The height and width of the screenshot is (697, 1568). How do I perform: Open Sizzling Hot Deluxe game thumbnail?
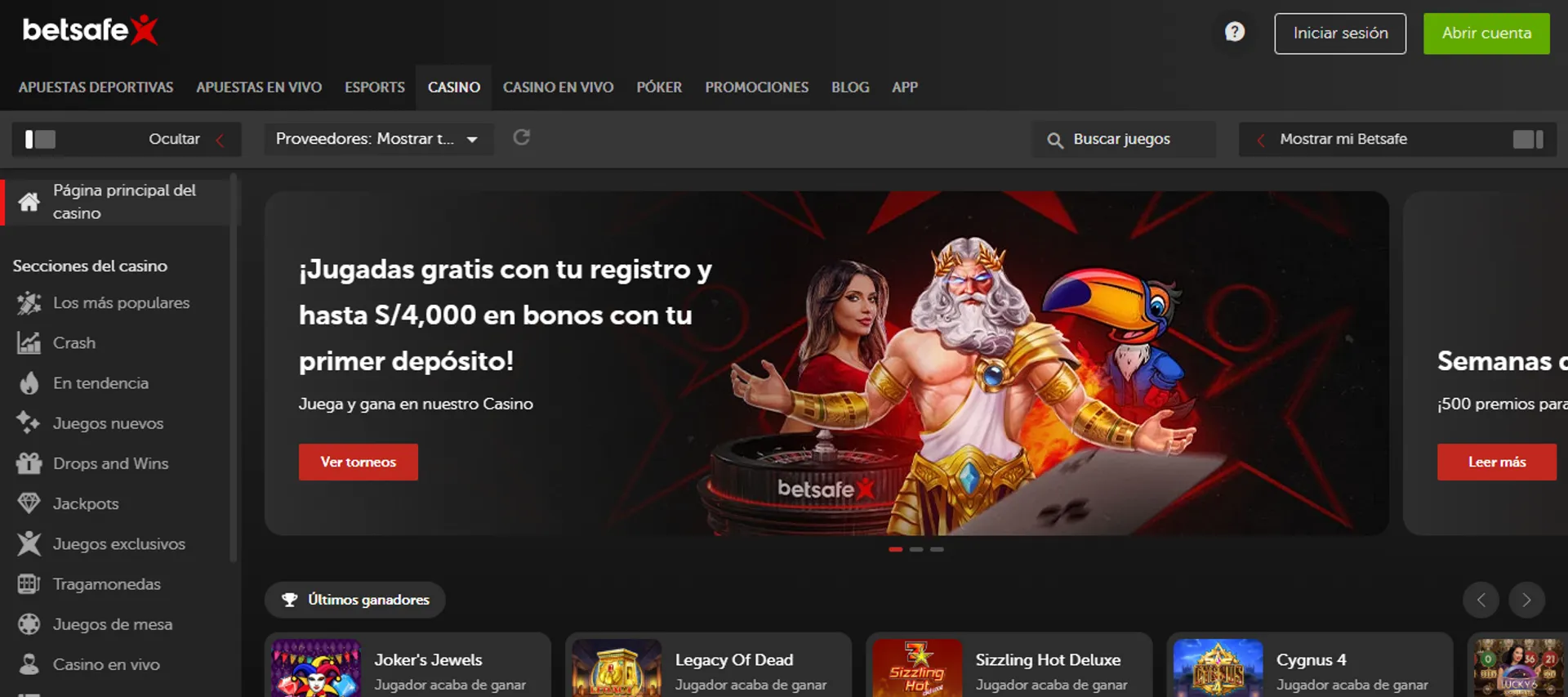tap(917, 668)
